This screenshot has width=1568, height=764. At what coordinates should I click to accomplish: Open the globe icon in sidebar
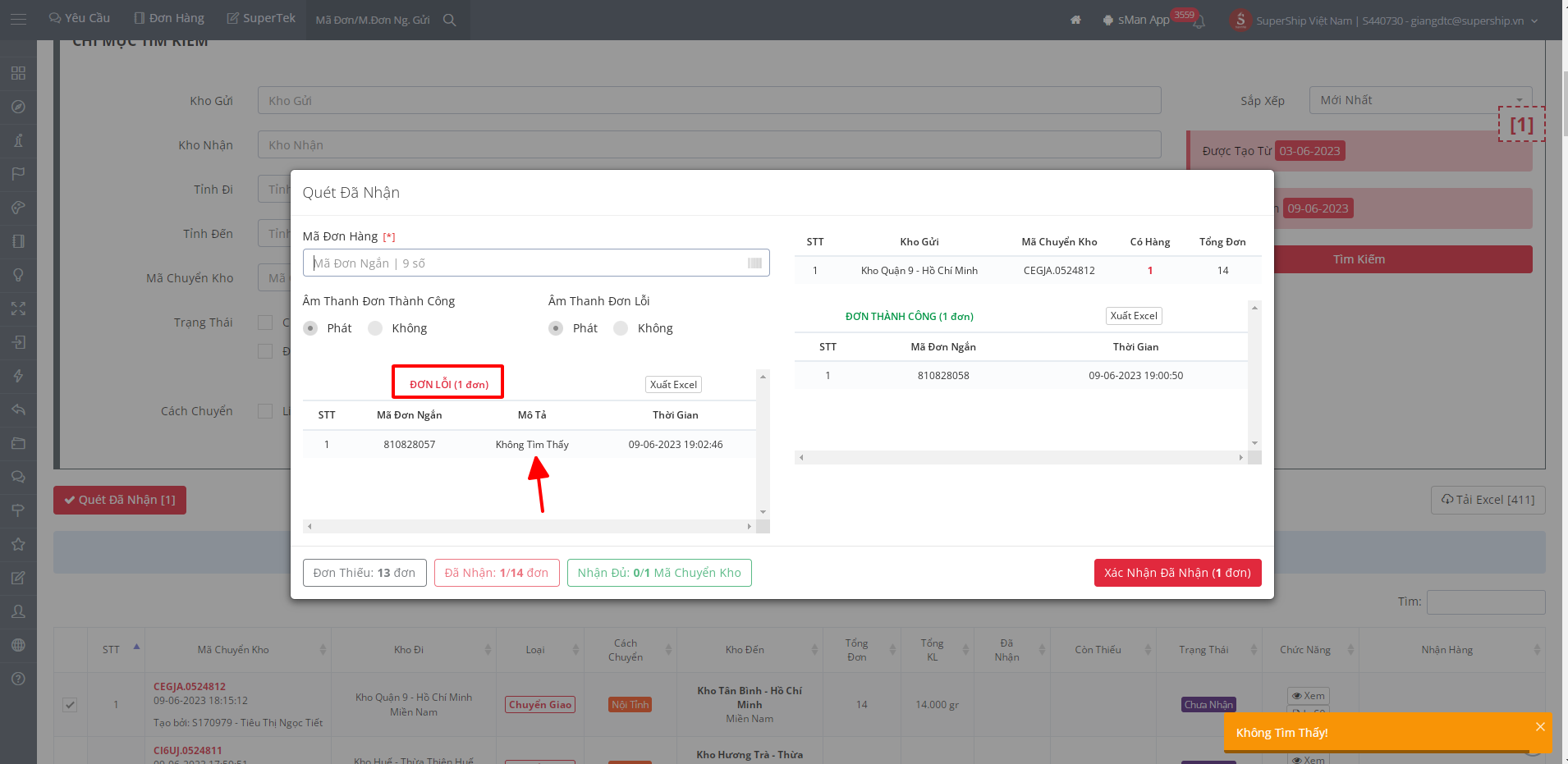tap(18, 645)
